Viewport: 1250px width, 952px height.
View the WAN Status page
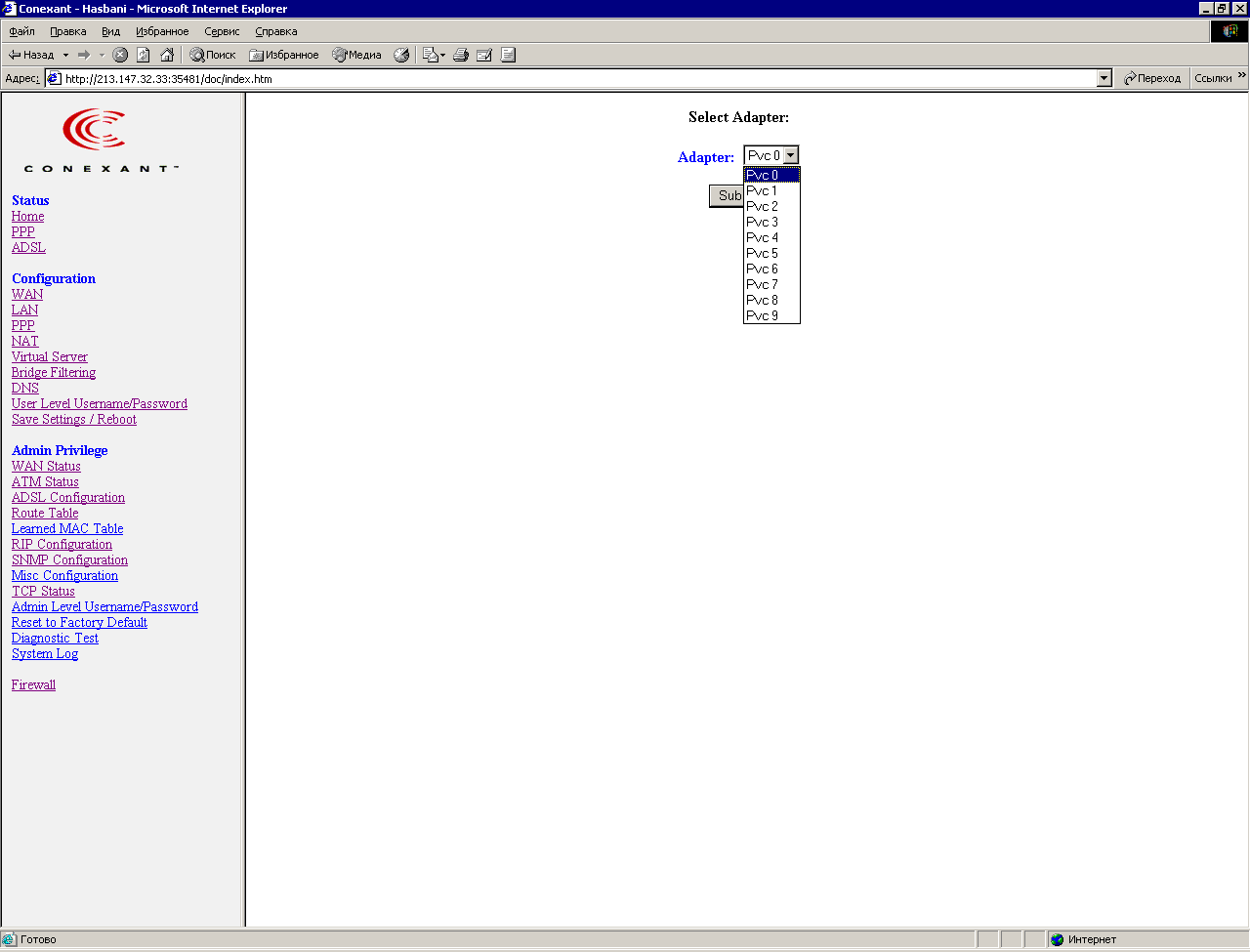tap(46, 466)
